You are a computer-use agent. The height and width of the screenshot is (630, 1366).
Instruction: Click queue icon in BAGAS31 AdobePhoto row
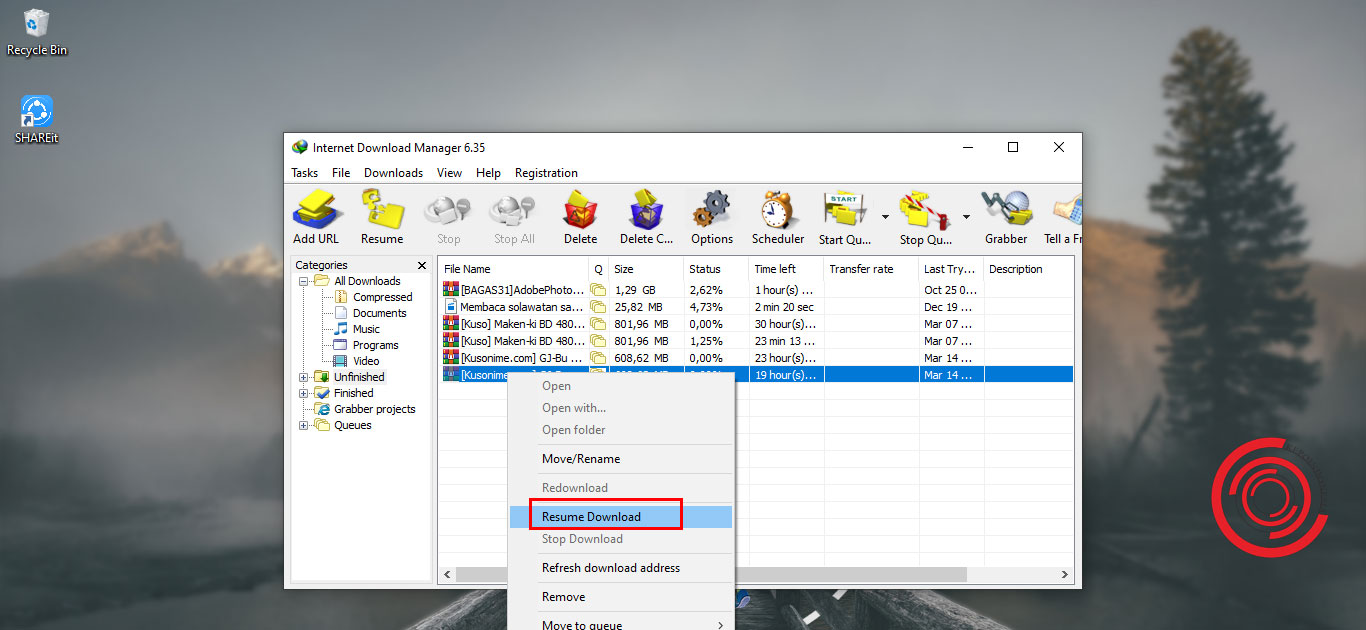(598, 290)
